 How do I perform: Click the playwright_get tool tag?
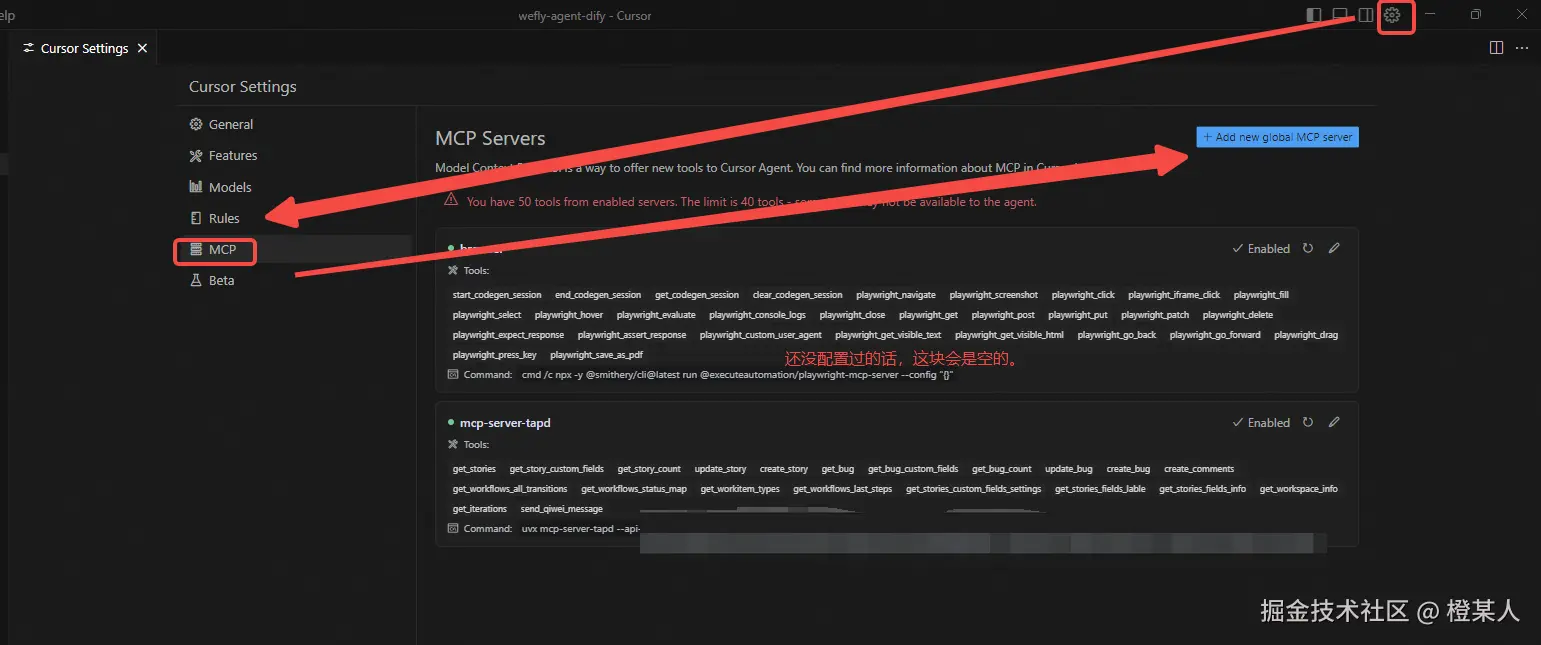928,315
